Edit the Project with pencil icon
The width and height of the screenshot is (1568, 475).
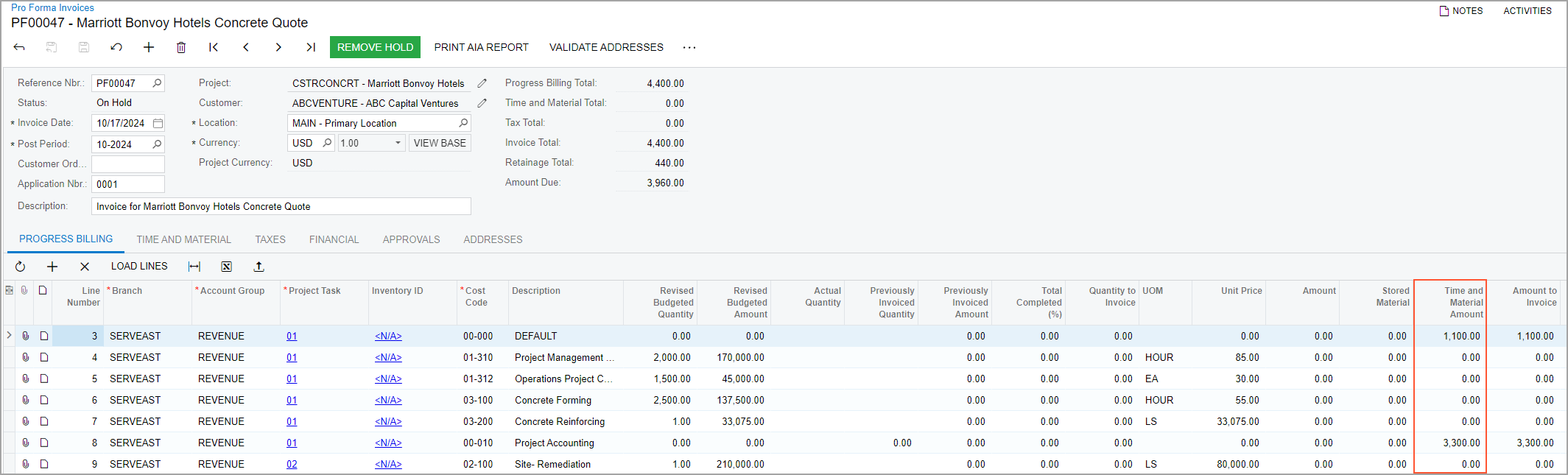[482, 83]
